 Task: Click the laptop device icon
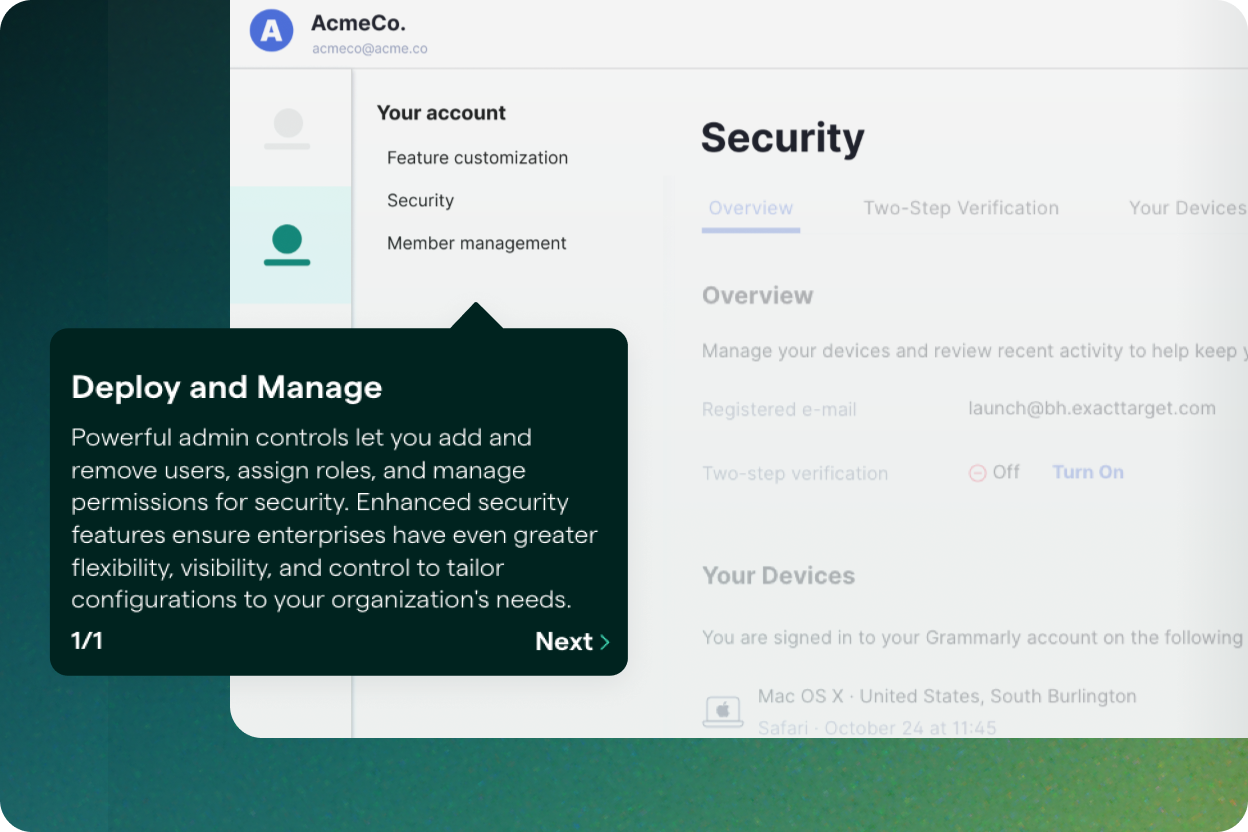[723, 711]
